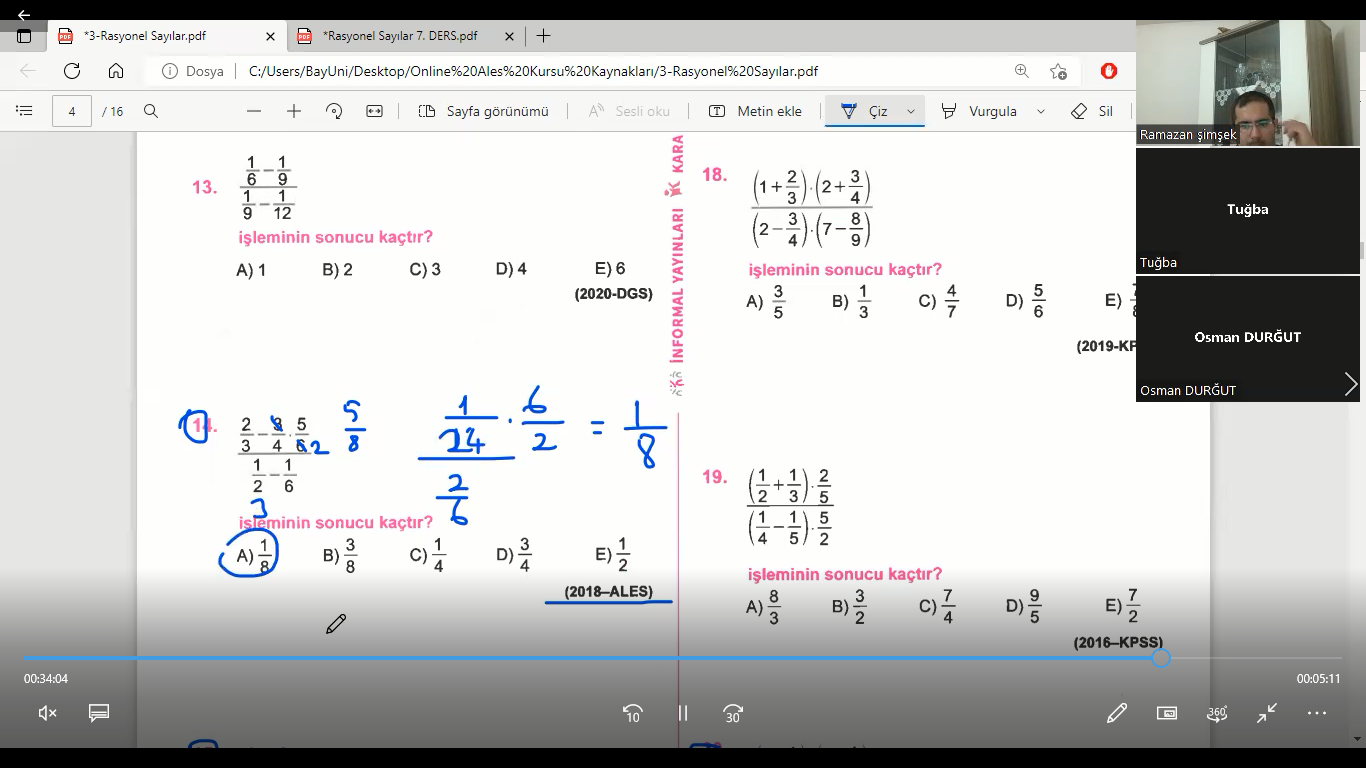The height and width of the screenshot is (768, 1366).
Task: Open the tab actions icon in Edge
Action: coord(24,36)
